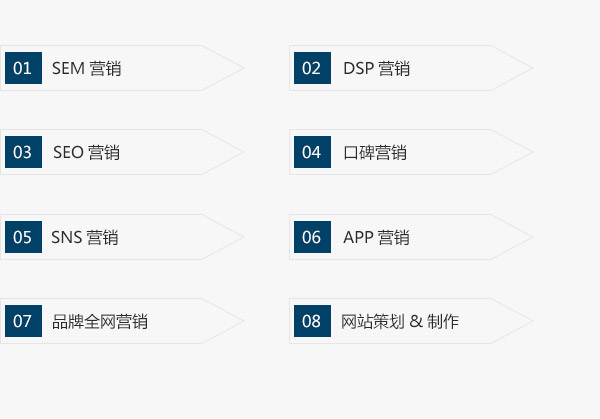Open the DSP 营销 service link
The height and width of the screenshot is (419, 600).
tap(377, 68)
